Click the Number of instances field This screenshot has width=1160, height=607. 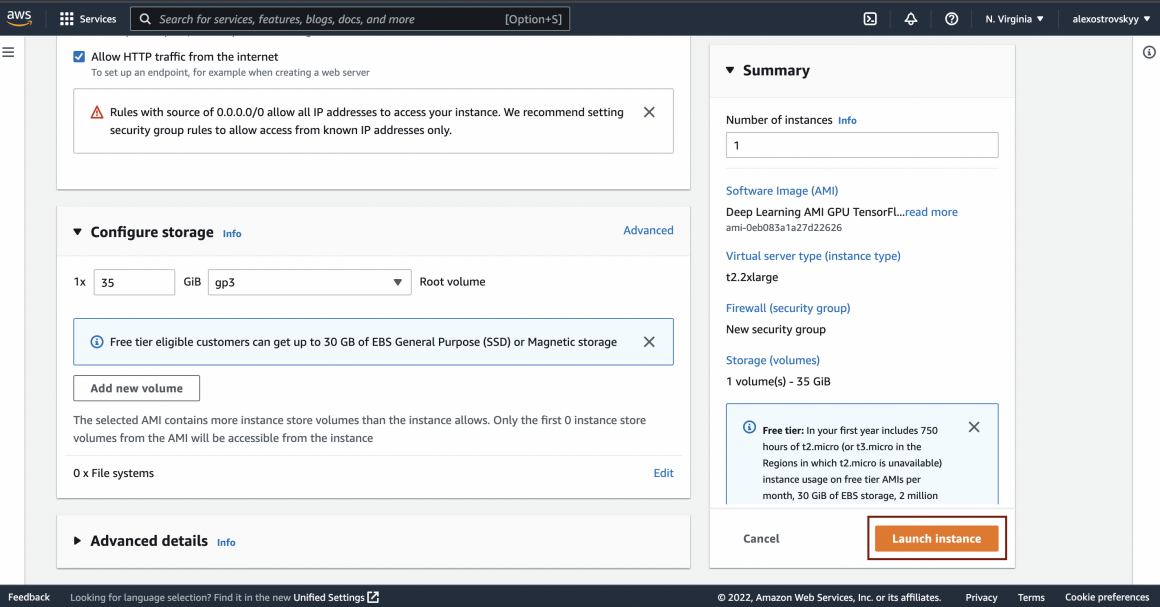tap(861, 145)
